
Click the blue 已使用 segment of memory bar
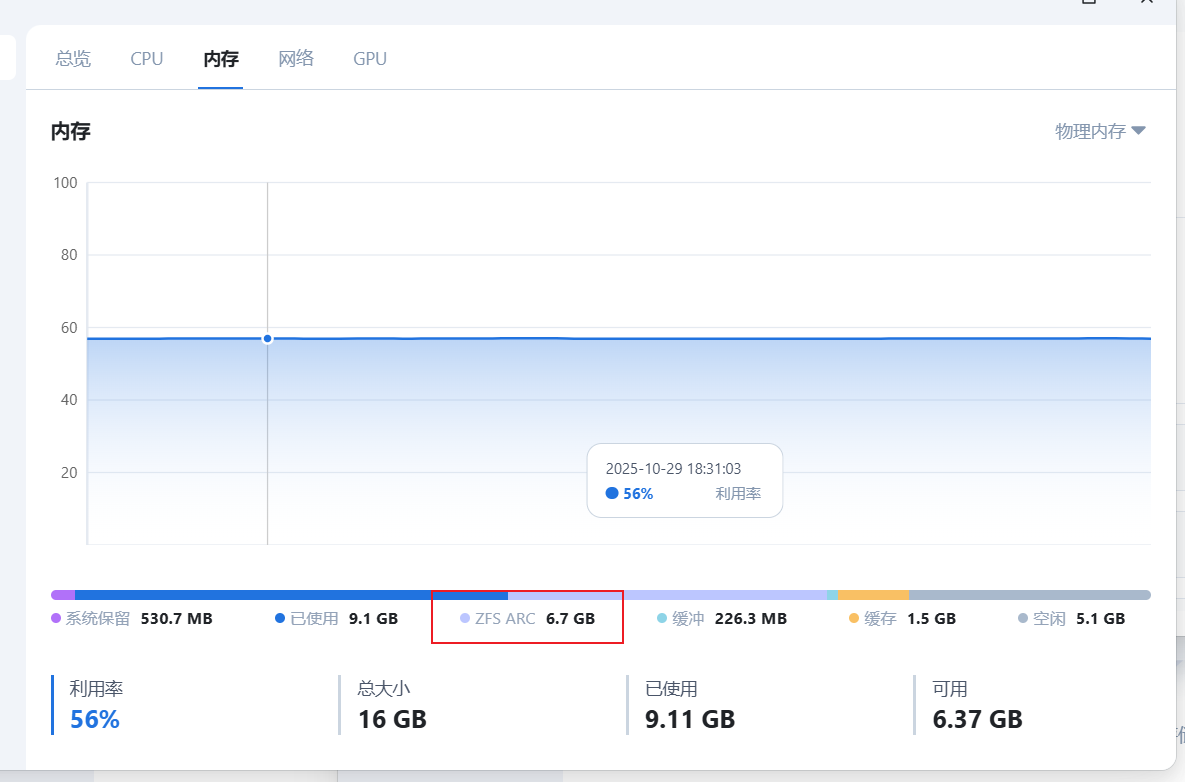tap(290, 595)
